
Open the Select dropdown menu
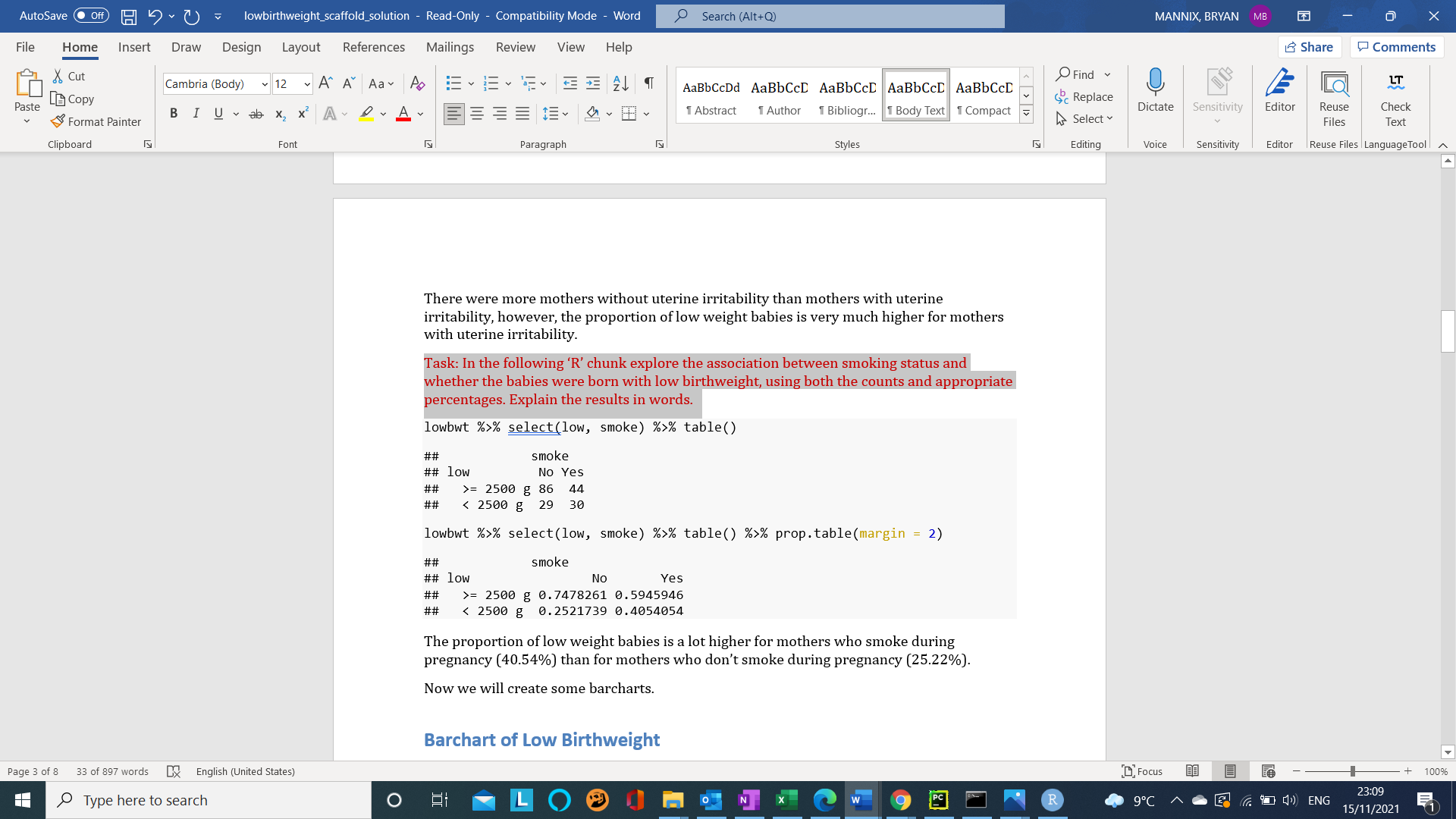coord(1085,118)
